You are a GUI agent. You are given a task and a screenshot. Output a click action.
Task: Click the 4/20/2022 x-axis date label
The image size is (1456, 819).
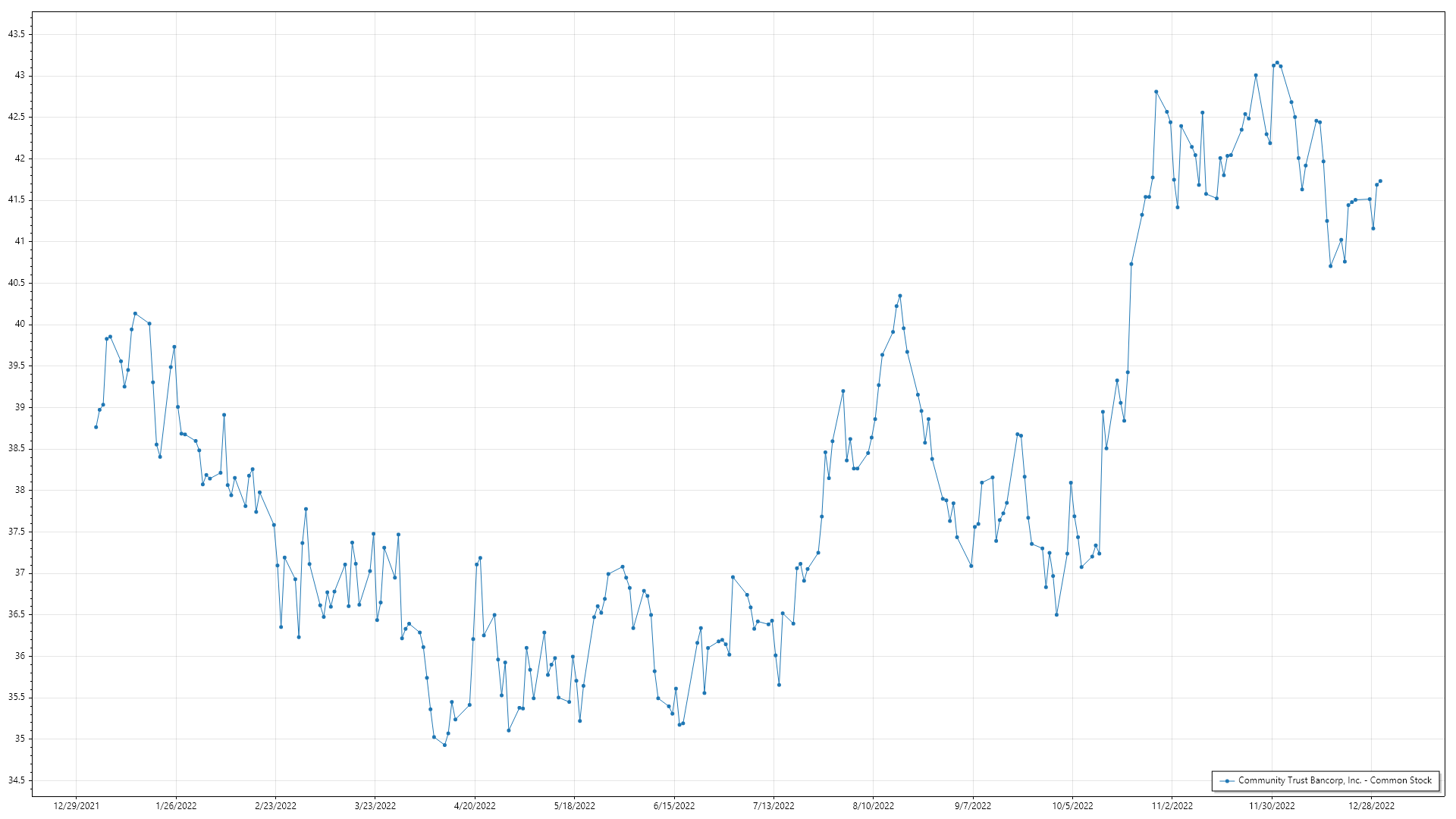point(475,806)
